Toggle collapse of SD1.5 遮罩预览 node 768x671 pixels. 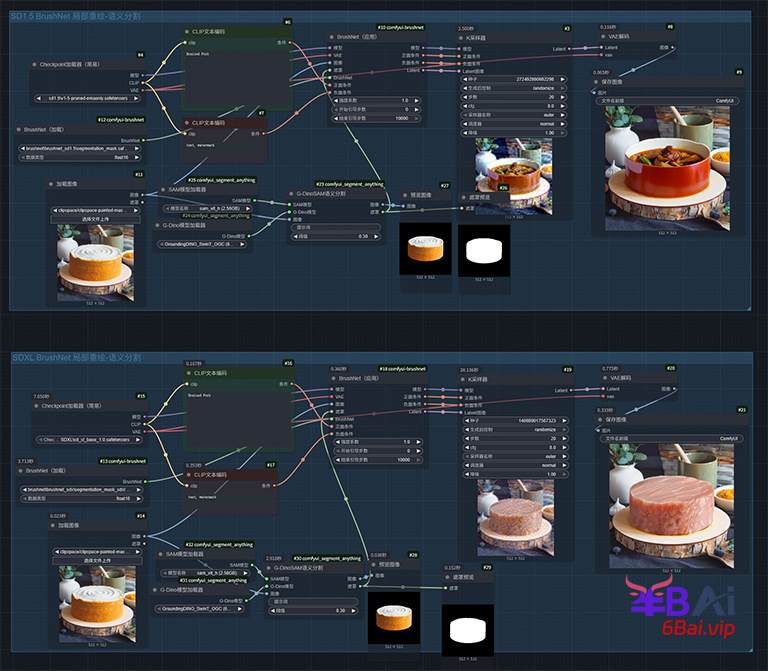click(461, 198)
